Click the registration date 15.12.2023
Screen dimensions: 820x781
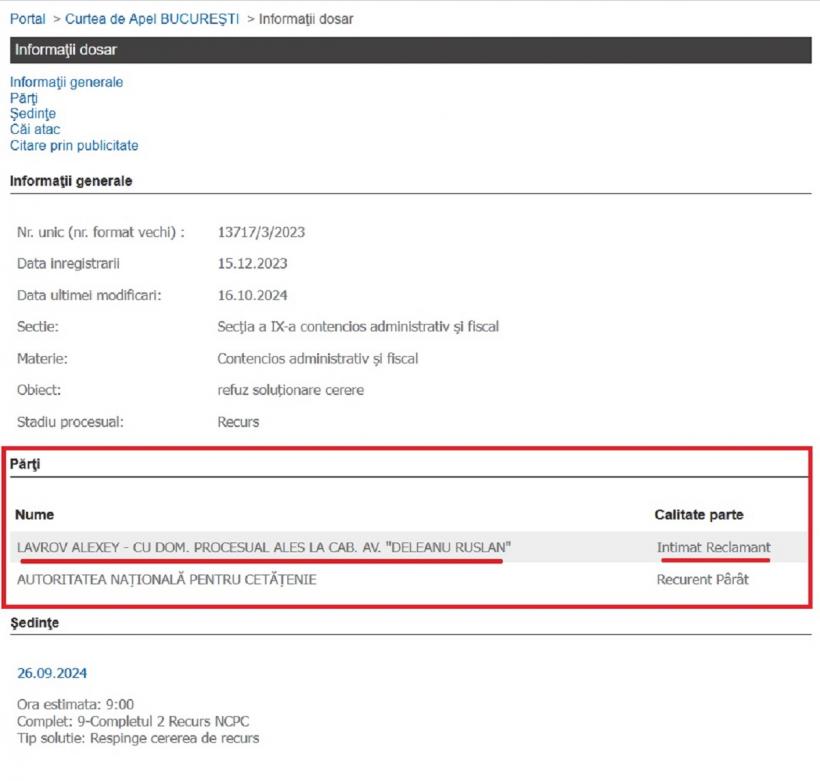[x=252, y=264]
